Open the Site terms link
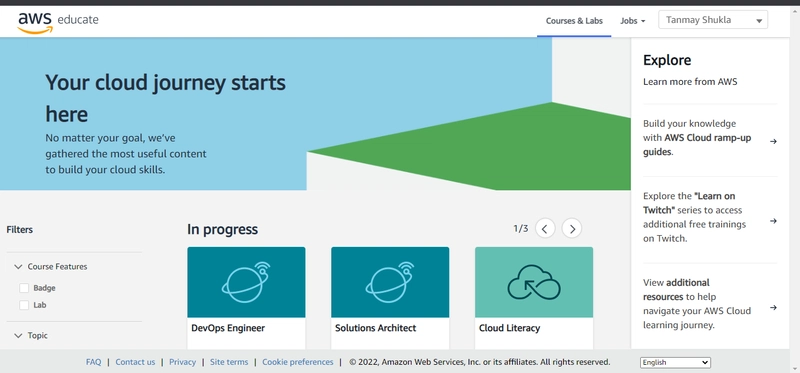 229,362
